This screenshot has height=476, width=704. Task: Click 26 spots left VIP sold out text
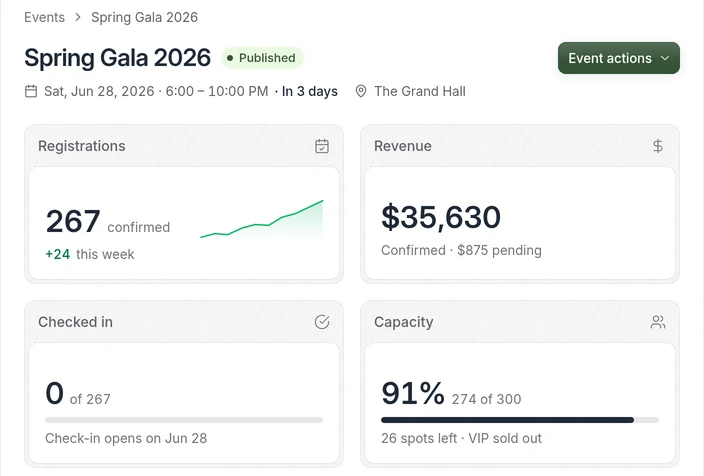(x=462, y=438)
